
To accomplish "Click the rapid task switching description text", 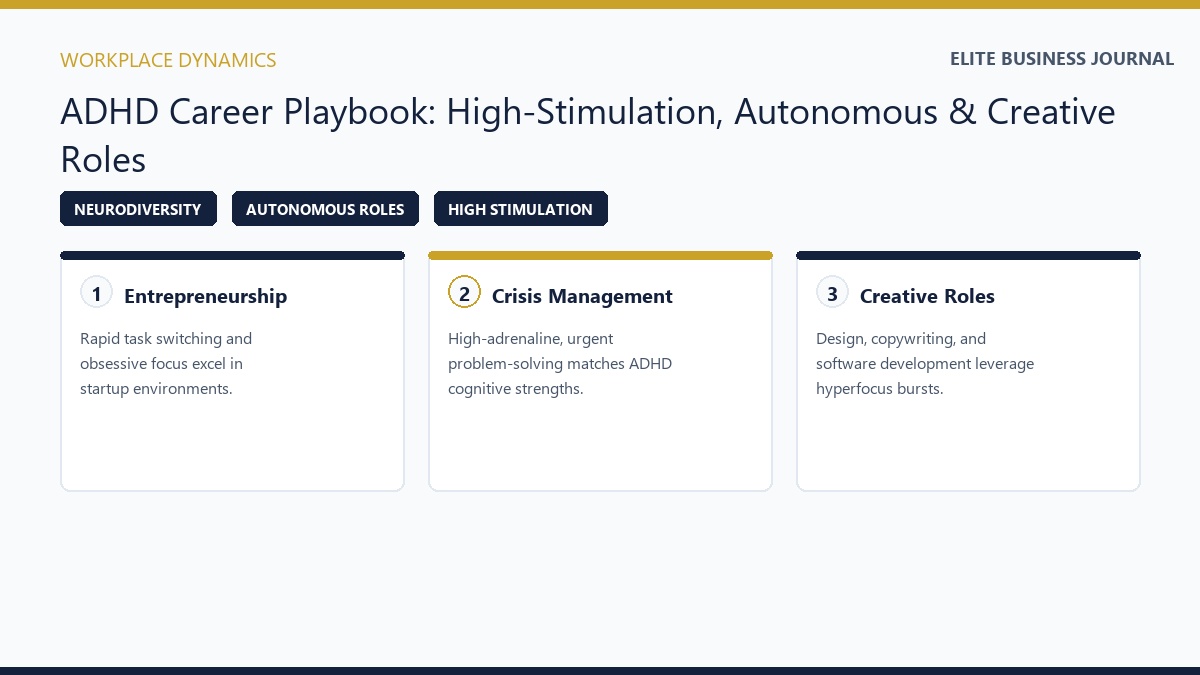I will [x=166, y=363].
